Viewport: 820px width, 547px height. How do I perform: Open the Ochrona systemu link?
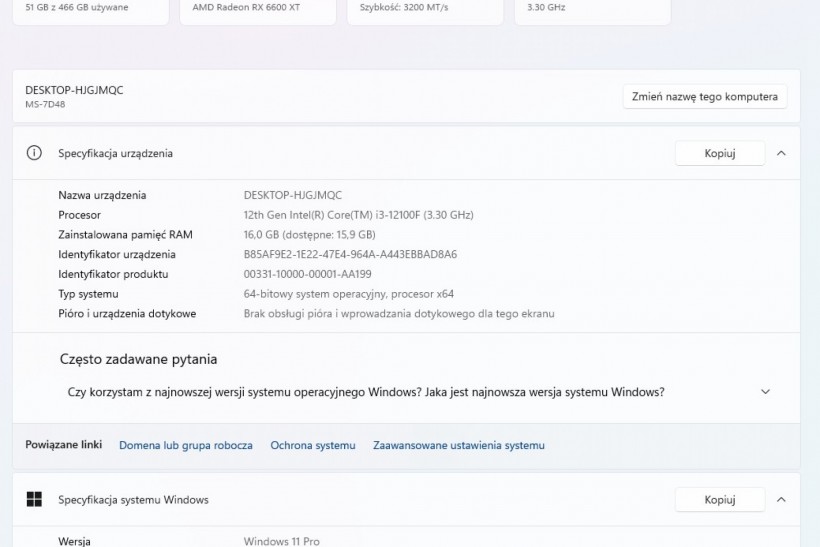[x=312, y=445]
